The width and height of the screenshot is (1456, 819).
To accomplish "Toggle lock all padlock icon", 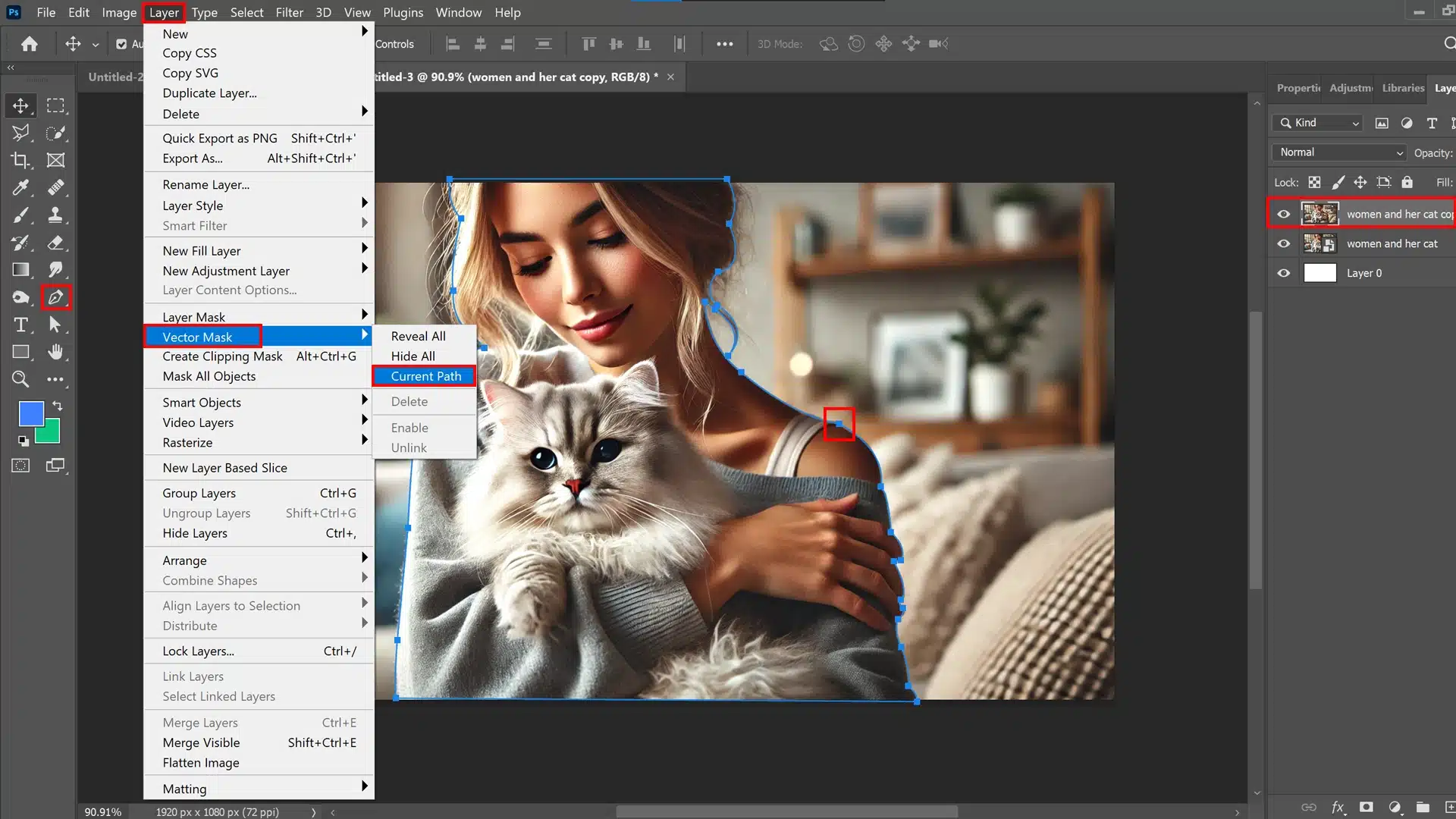I will pyautogui.click(x=1407, y=182).
